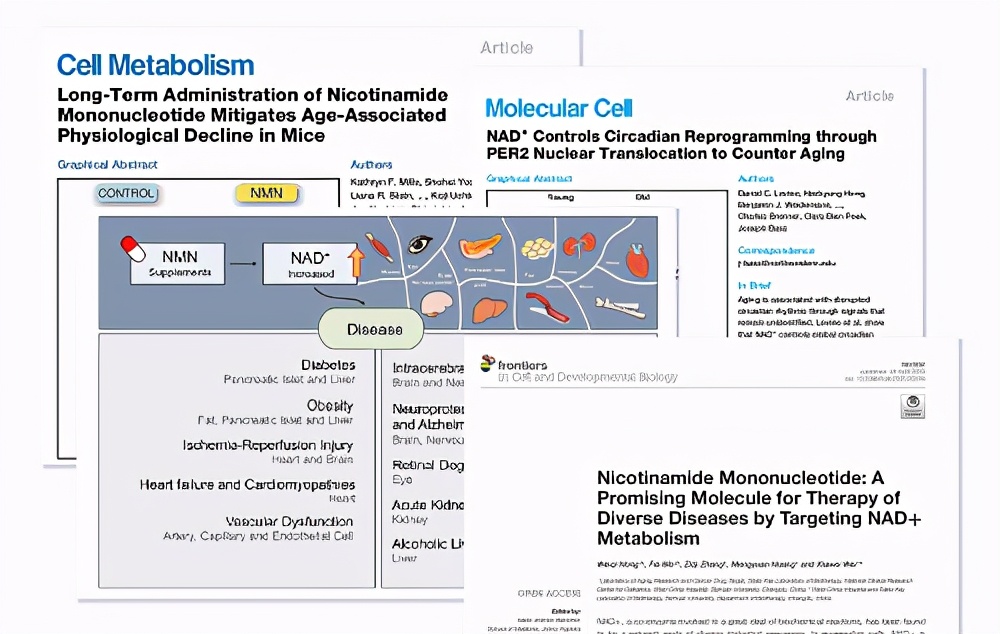Open the NAD+ Controls Circadian Reprogramming article title

click(x=681, y=145)
